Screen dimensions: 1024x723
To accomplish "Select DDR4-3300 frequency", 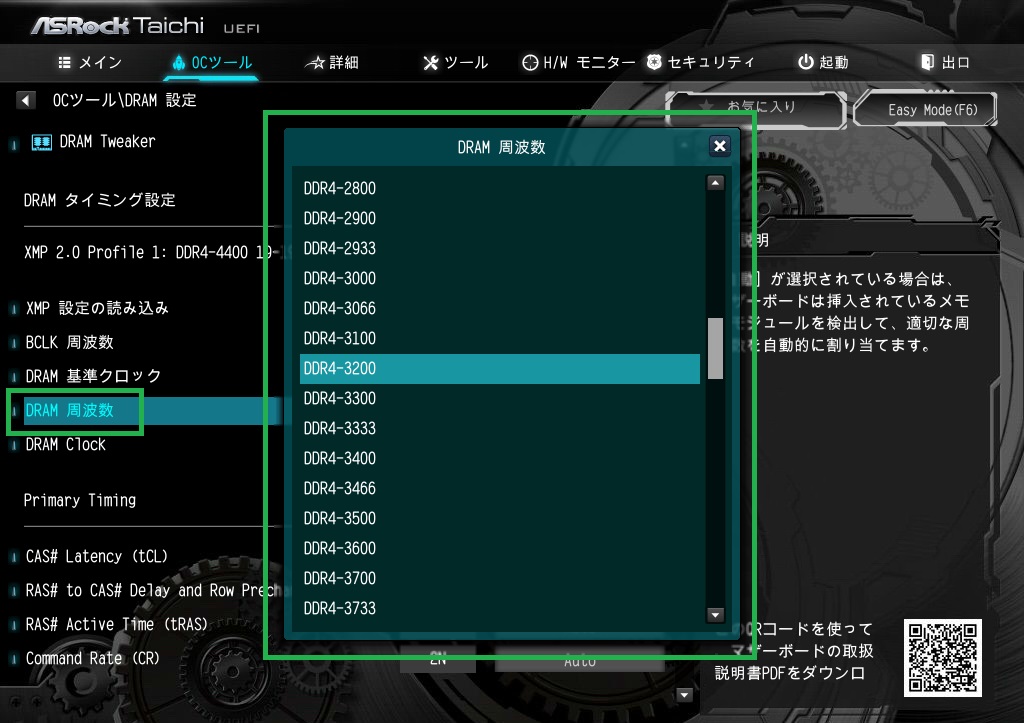I will (x=500, y=398).
